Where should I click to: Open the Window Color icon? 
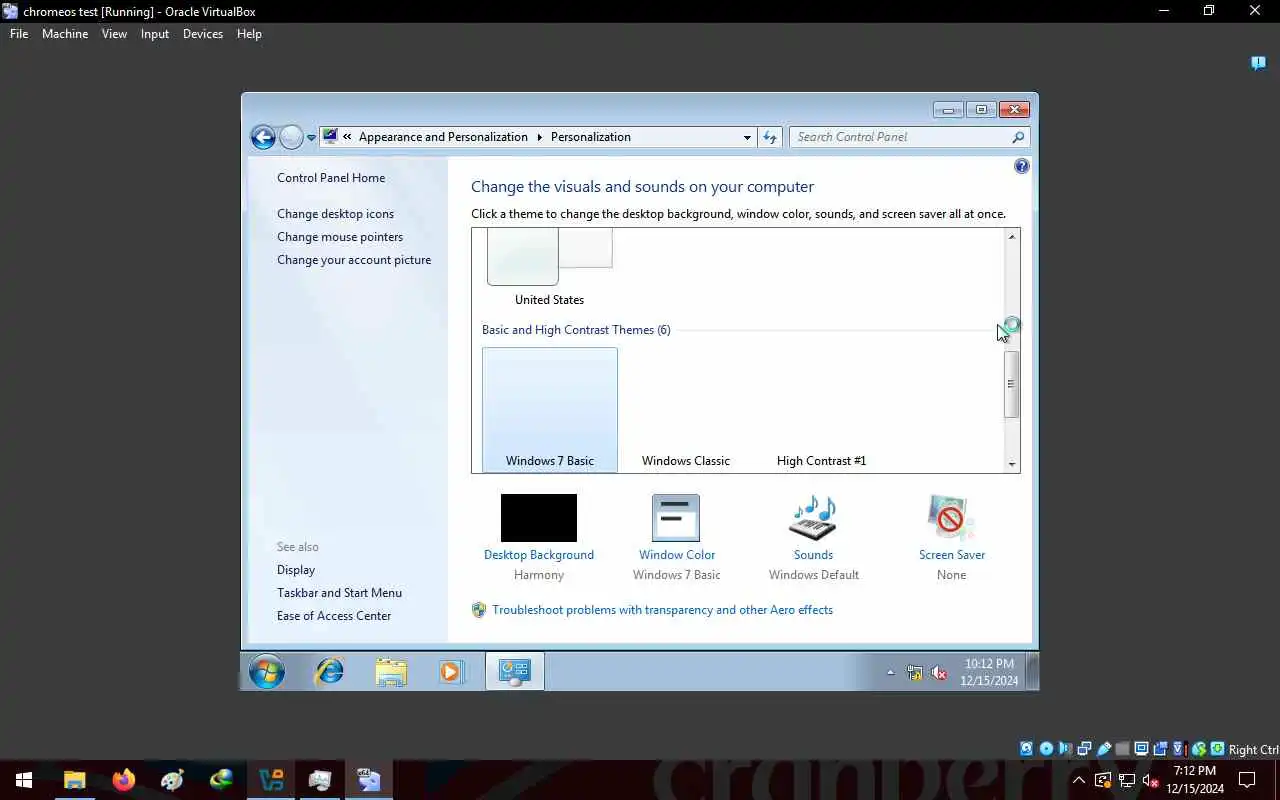pos(676,518)
